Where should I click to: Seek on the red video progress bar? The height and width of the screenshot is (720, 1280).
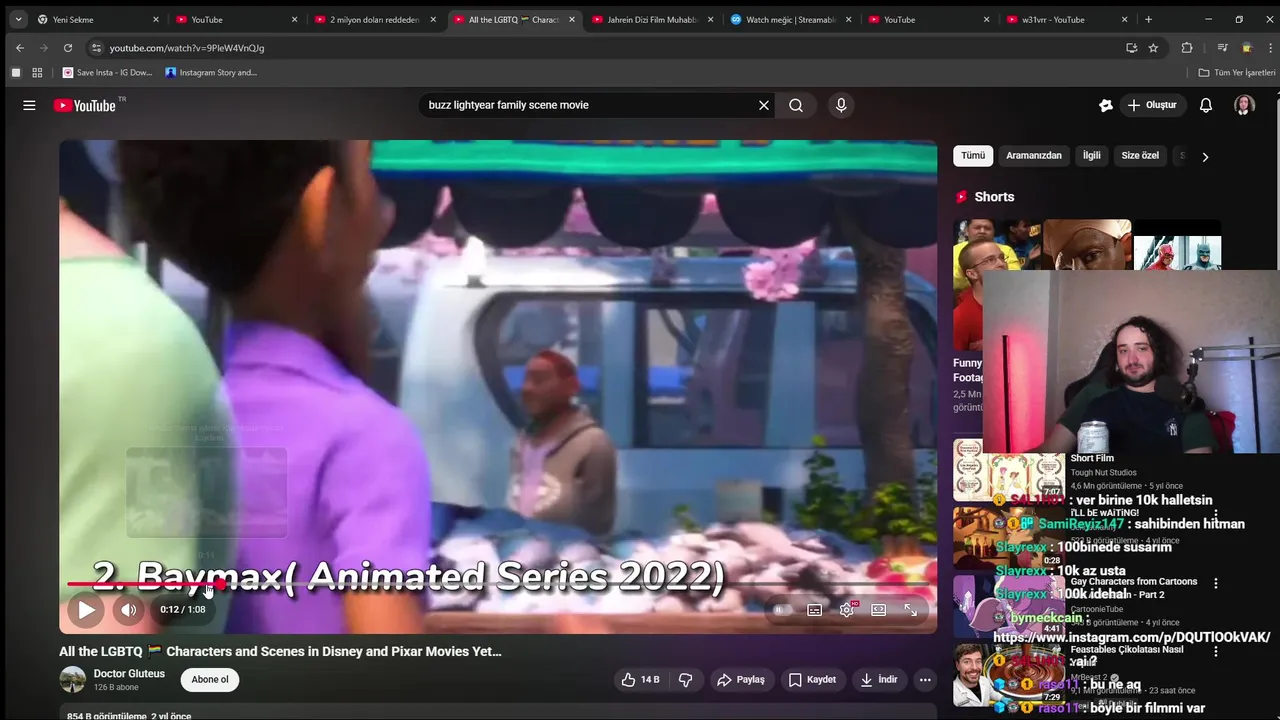(498, 584)
